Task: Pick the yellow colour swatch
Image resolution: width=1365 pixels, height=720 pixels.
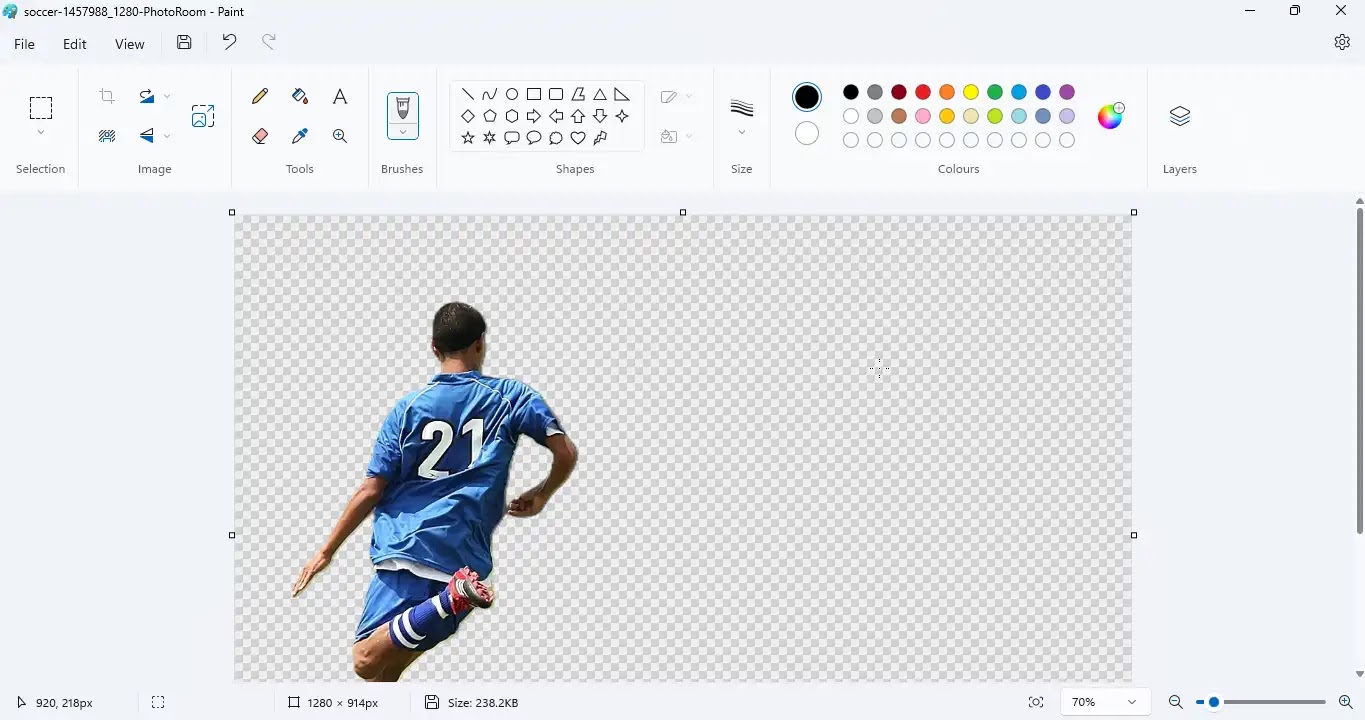Action: coord(971,92)
